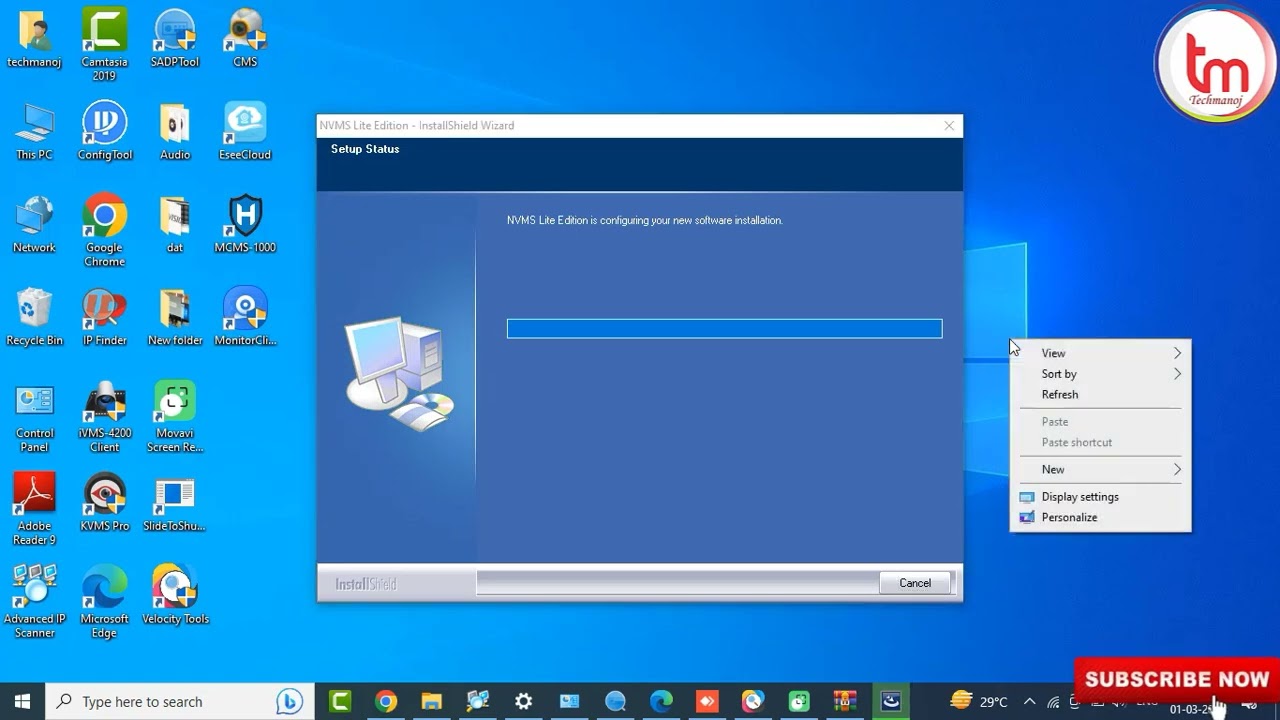Open Chrome from the taskbar

[x=386, y=701]
